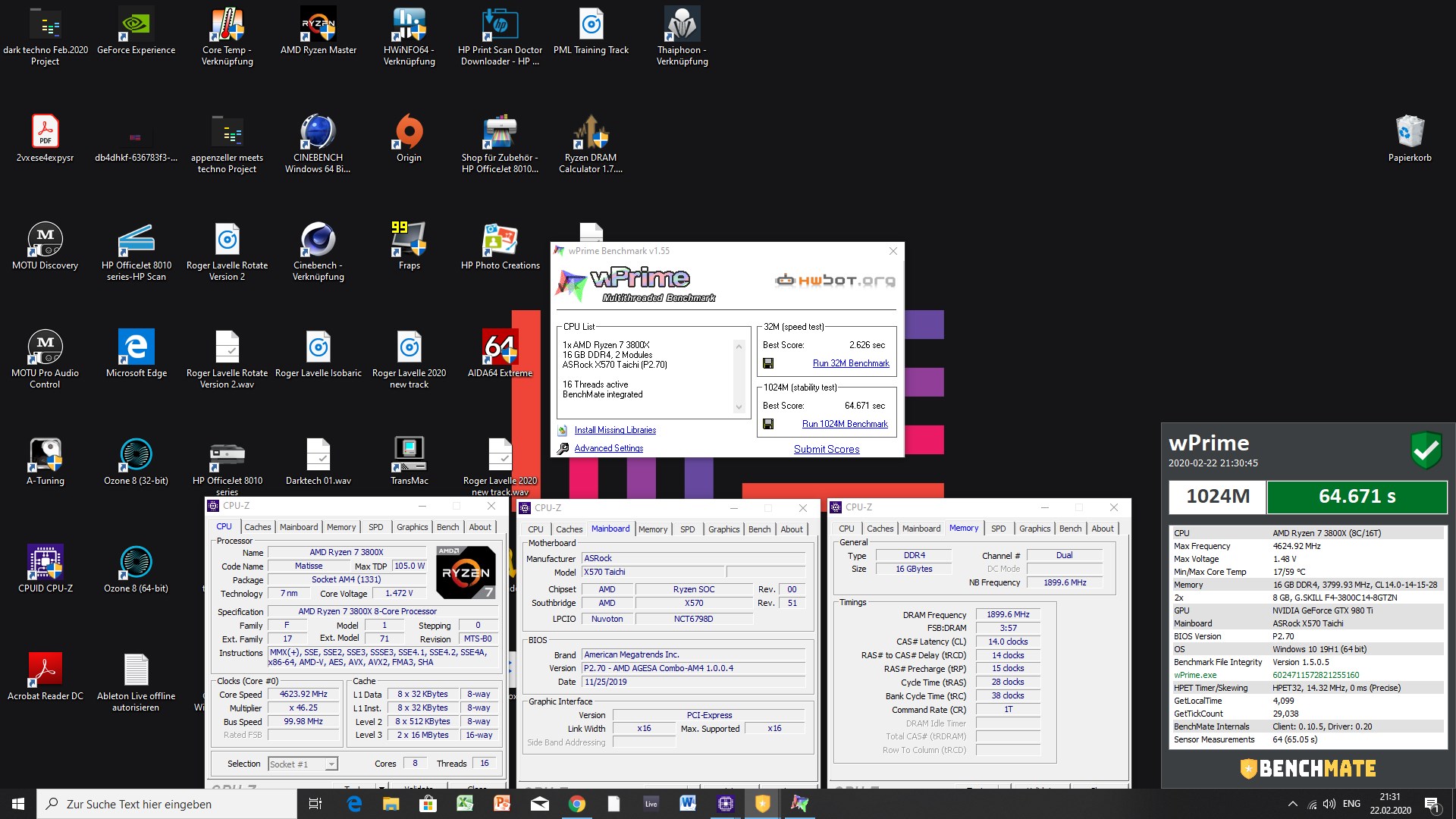Open Ableton Live taskbar icon
The width and height of the screenshot is (1456, 819).
coord(651,804)
